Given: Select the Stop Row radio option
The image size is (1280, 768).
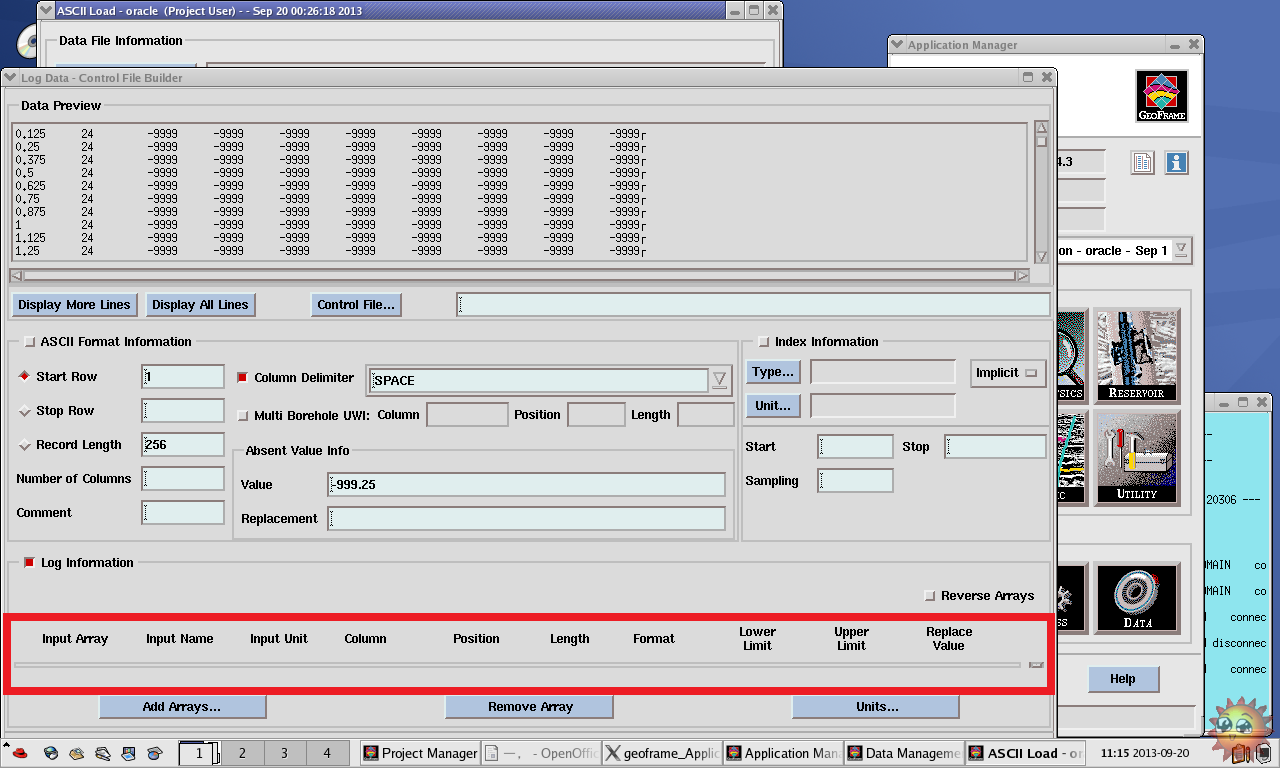Looking at the screenshot, I should click(x=24, y=411).
